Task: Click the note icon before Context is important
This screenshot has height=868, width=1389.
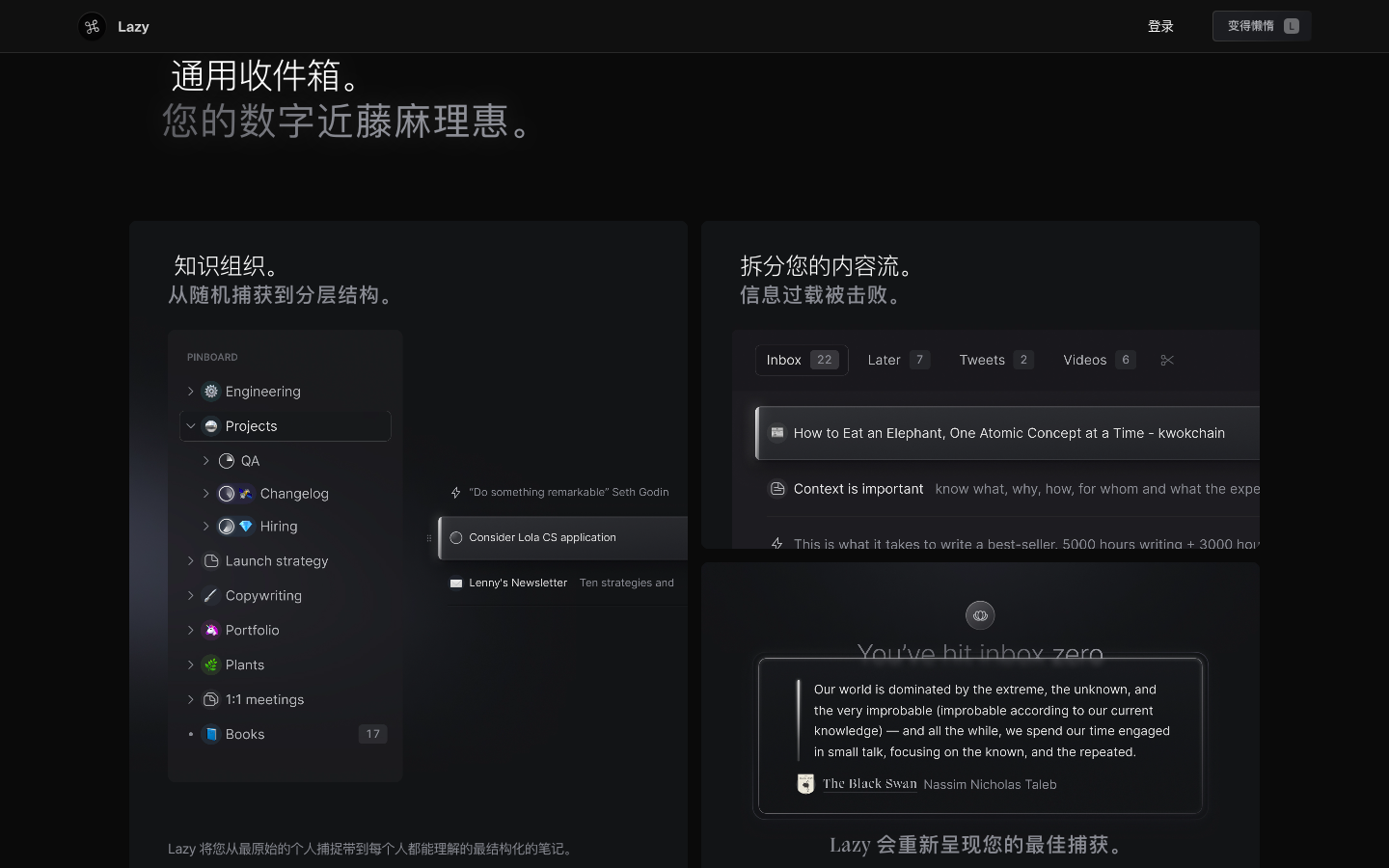Action: click(777, 489)
